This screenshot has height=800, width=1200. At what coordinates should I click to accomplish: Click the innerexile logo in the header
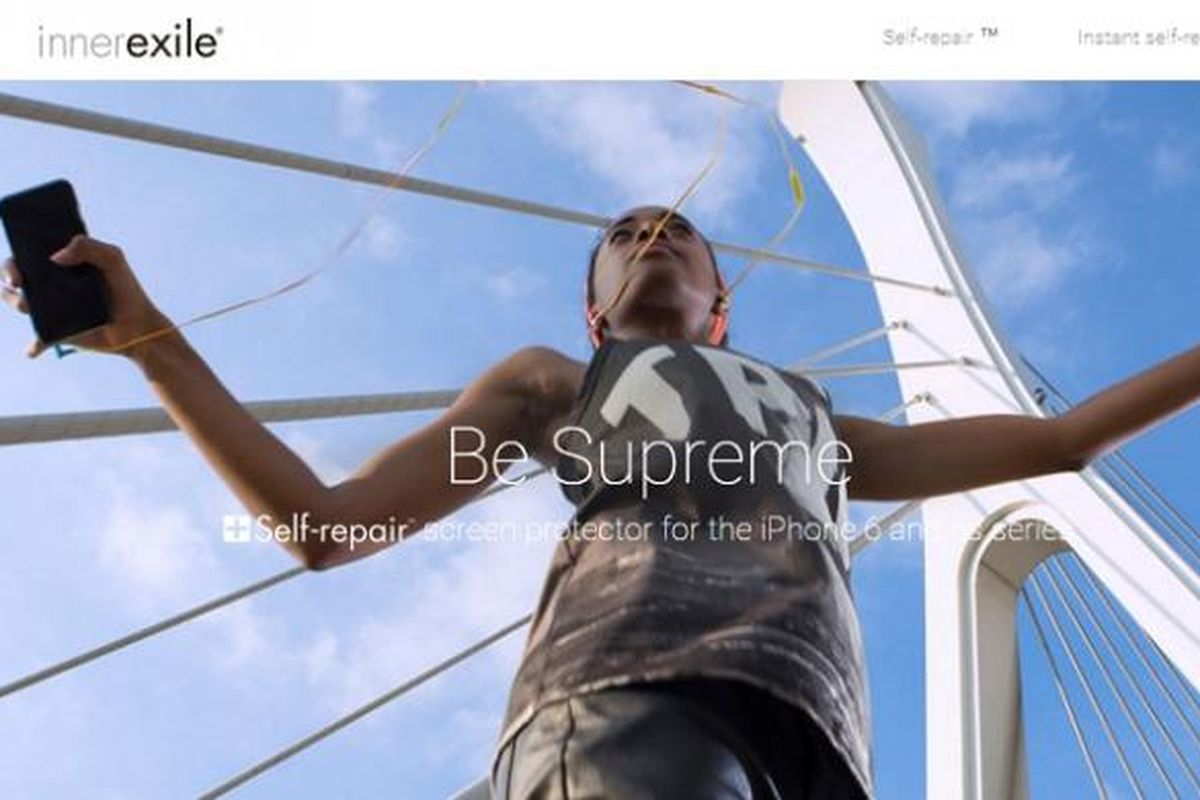click(x=130, y=41)
